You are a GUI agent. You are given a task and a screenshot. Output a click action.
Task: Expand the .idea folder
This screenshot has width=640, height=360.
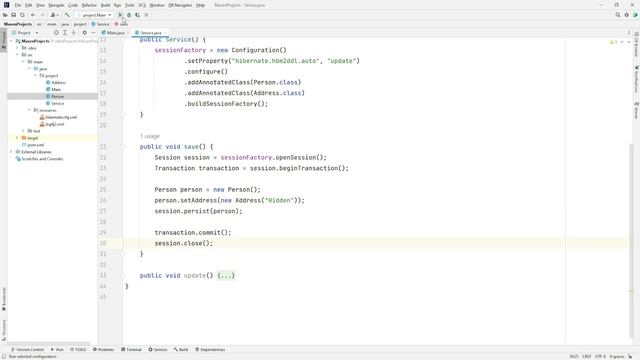coord(17,48)
